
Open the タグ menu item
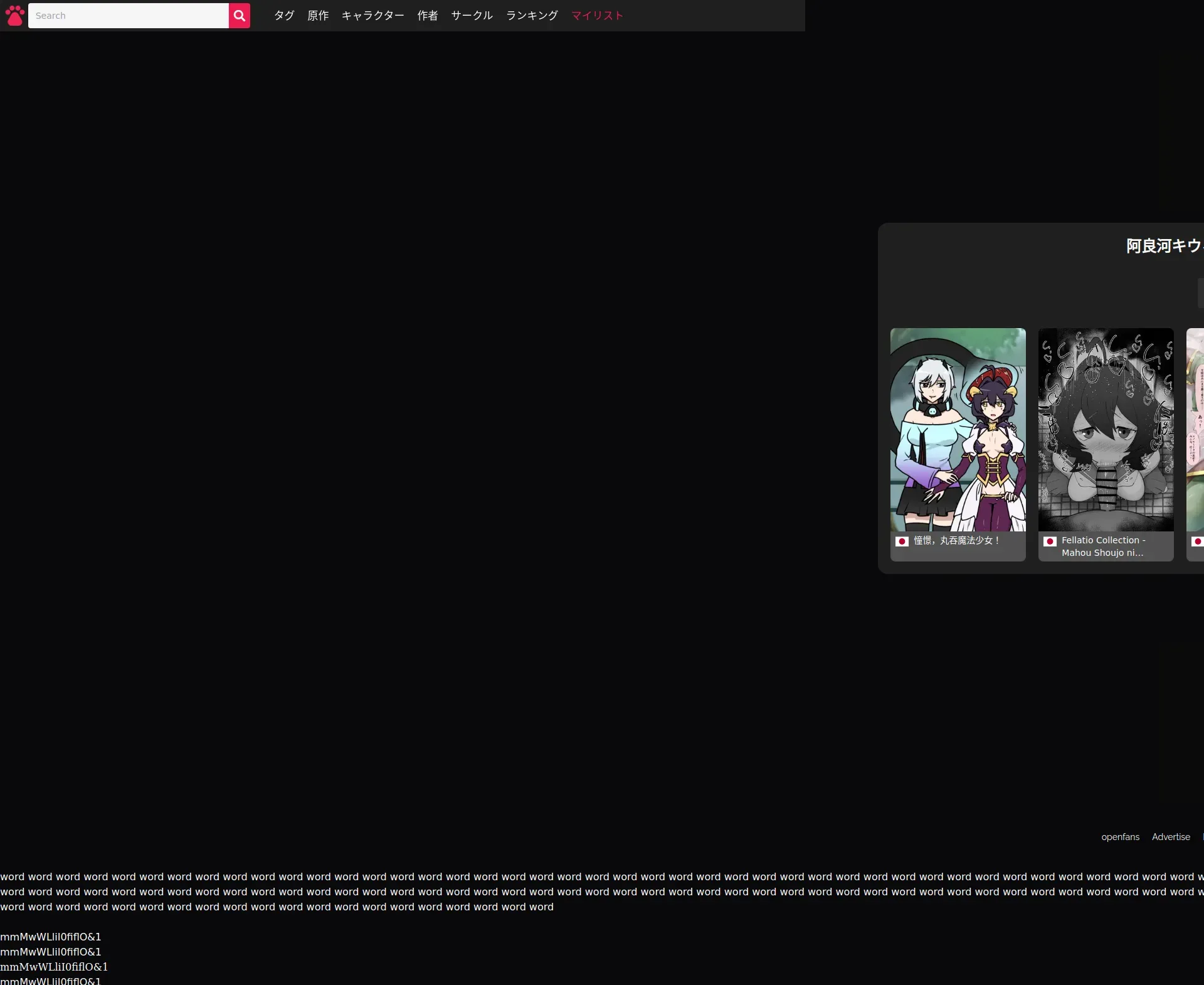pyautogui.click(x=284, y=16)
